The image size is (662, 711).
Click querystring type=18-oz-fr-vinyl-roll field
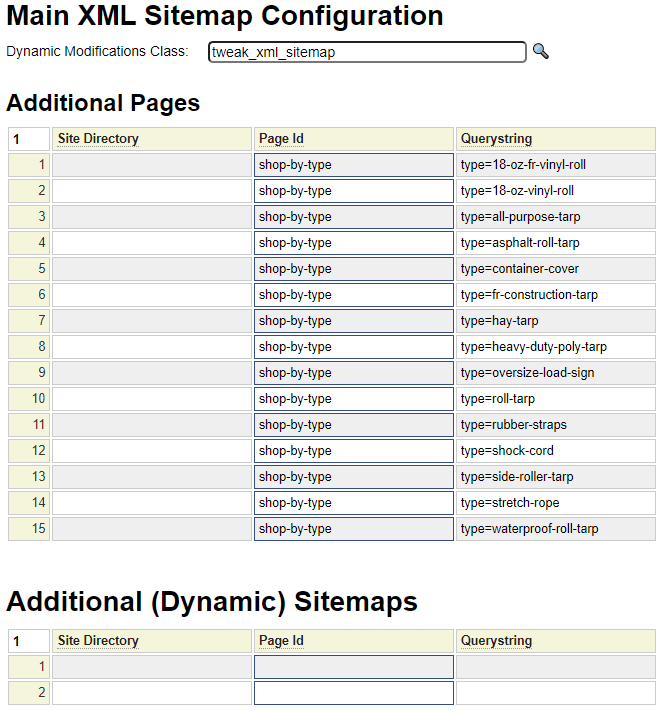[555, 165]
